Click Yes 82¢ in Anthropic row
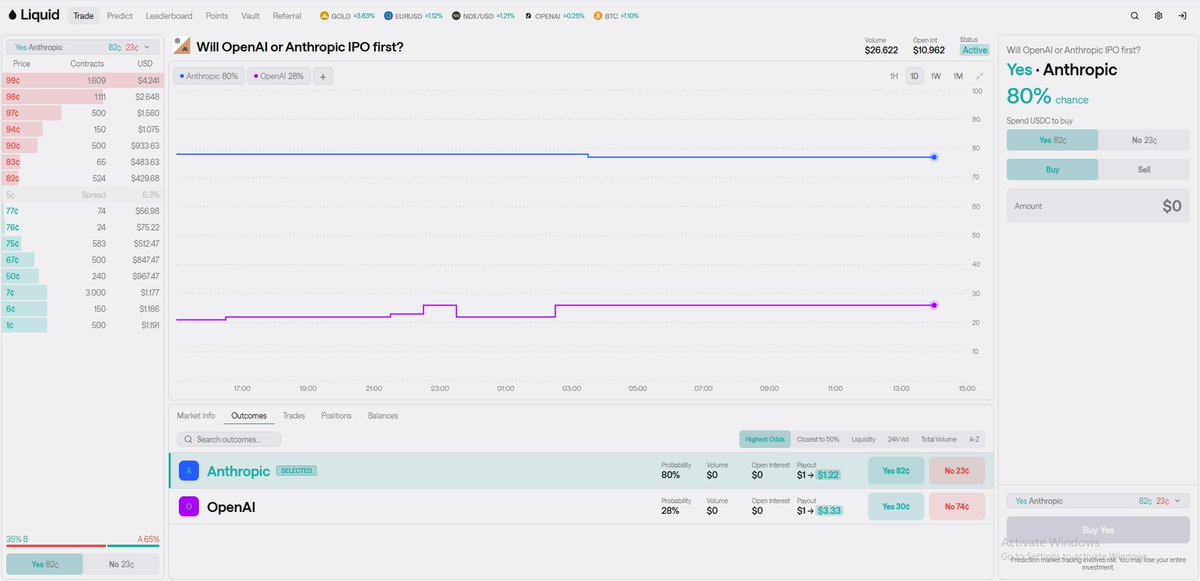The height and width of the screenshot is (581, 1200). click(895, 471)
